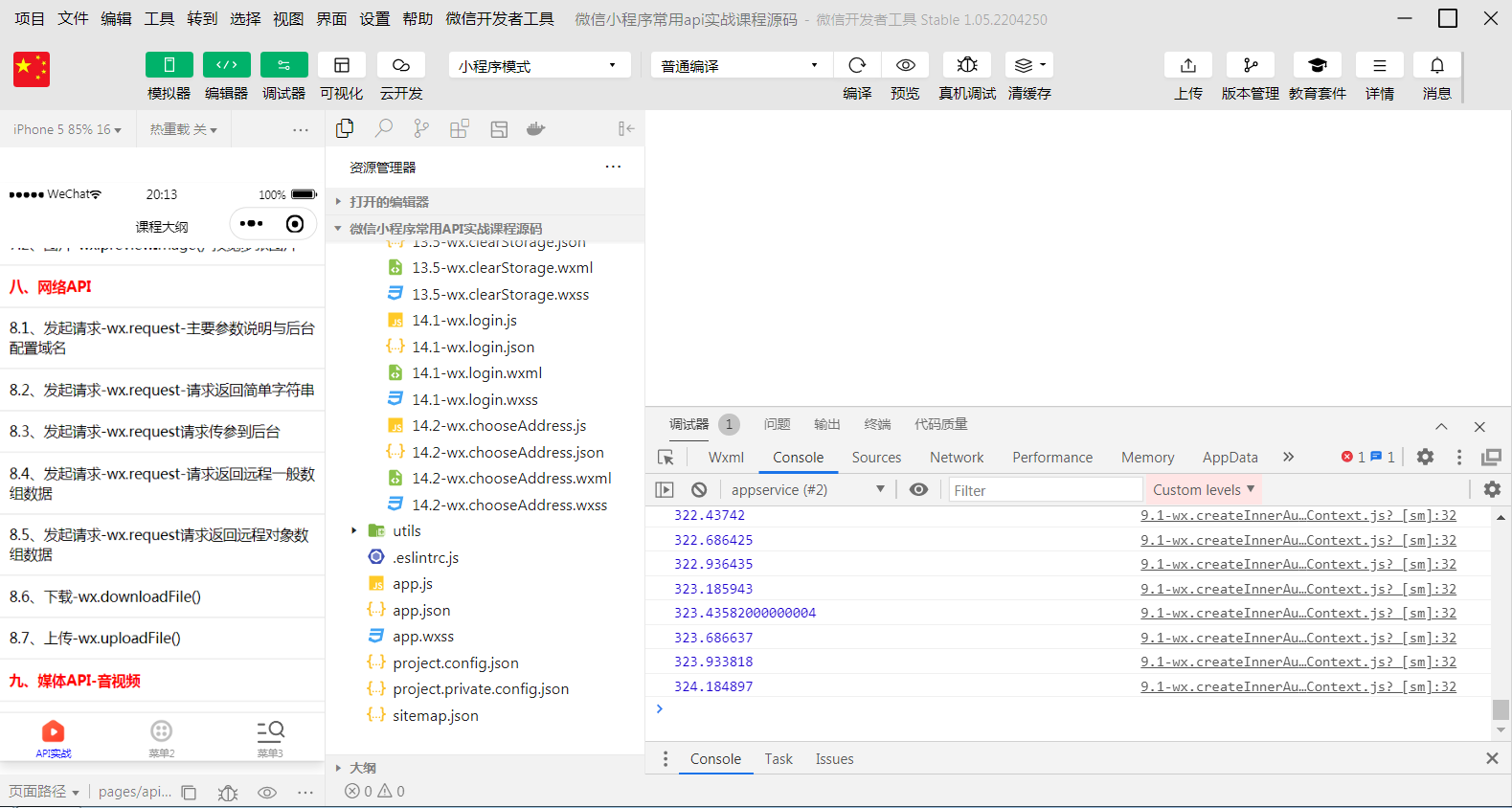
Task: Open the console settings gear beside Custom levels
Action: 1492,489
